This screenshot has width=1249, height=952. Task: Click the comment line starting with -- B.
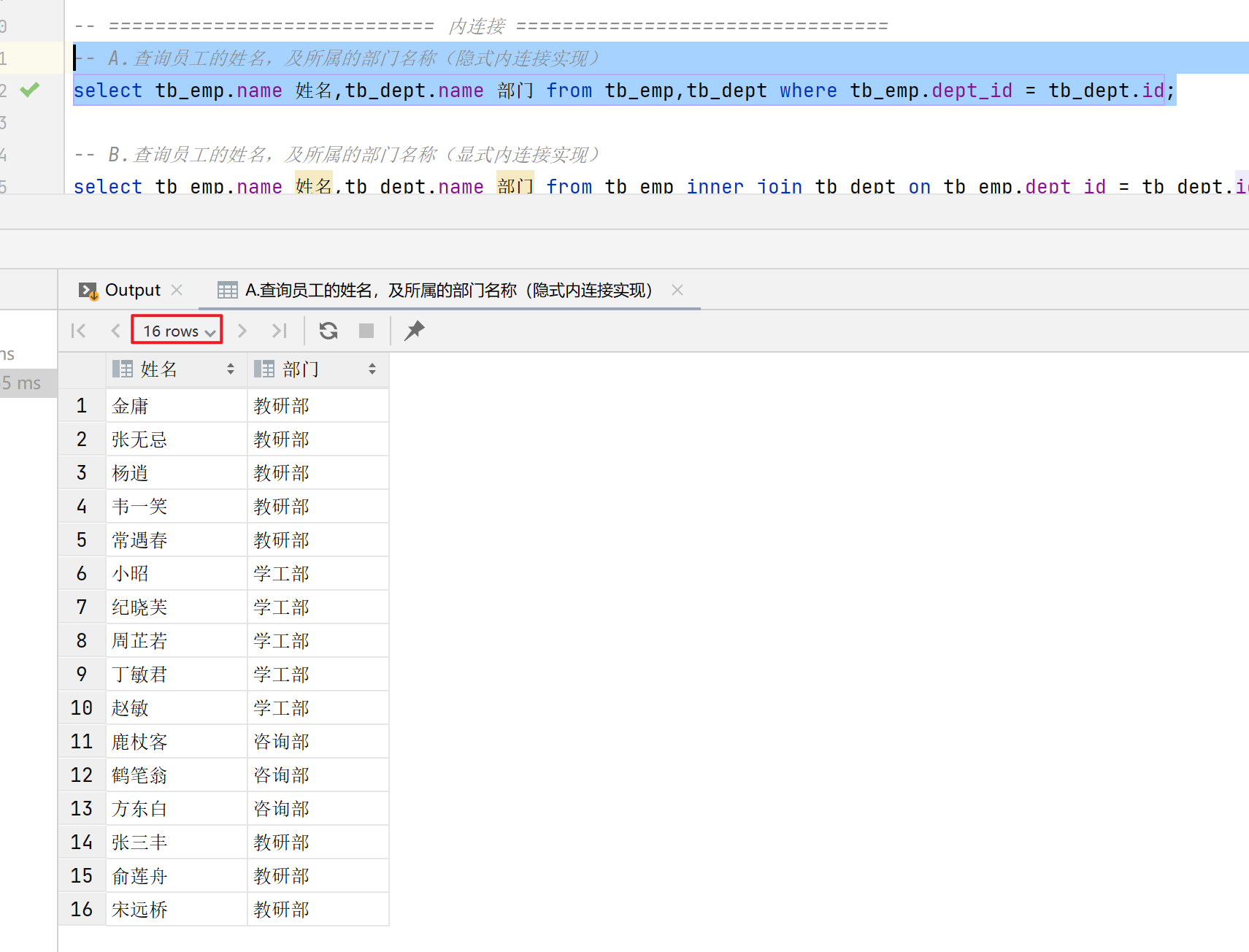tap(337, 155)
